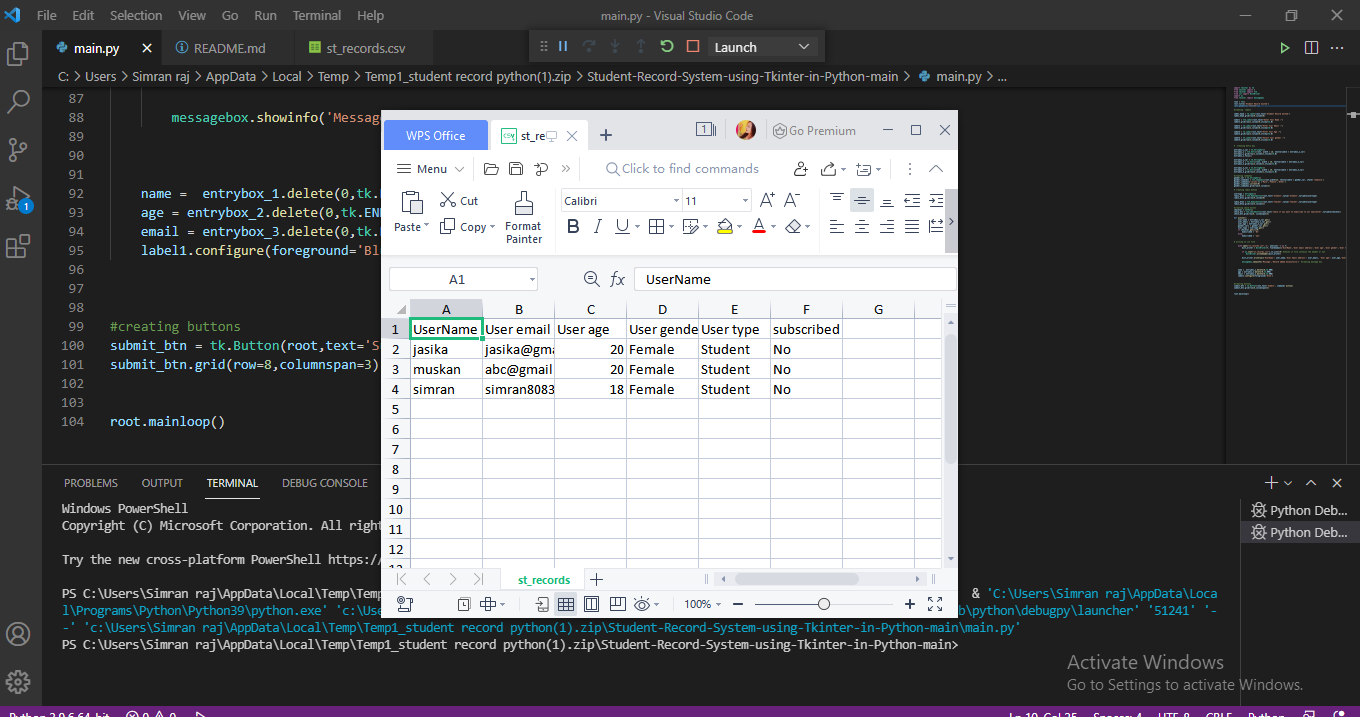
Task: Click the Click to find commands box
Action: click(682, 169)
